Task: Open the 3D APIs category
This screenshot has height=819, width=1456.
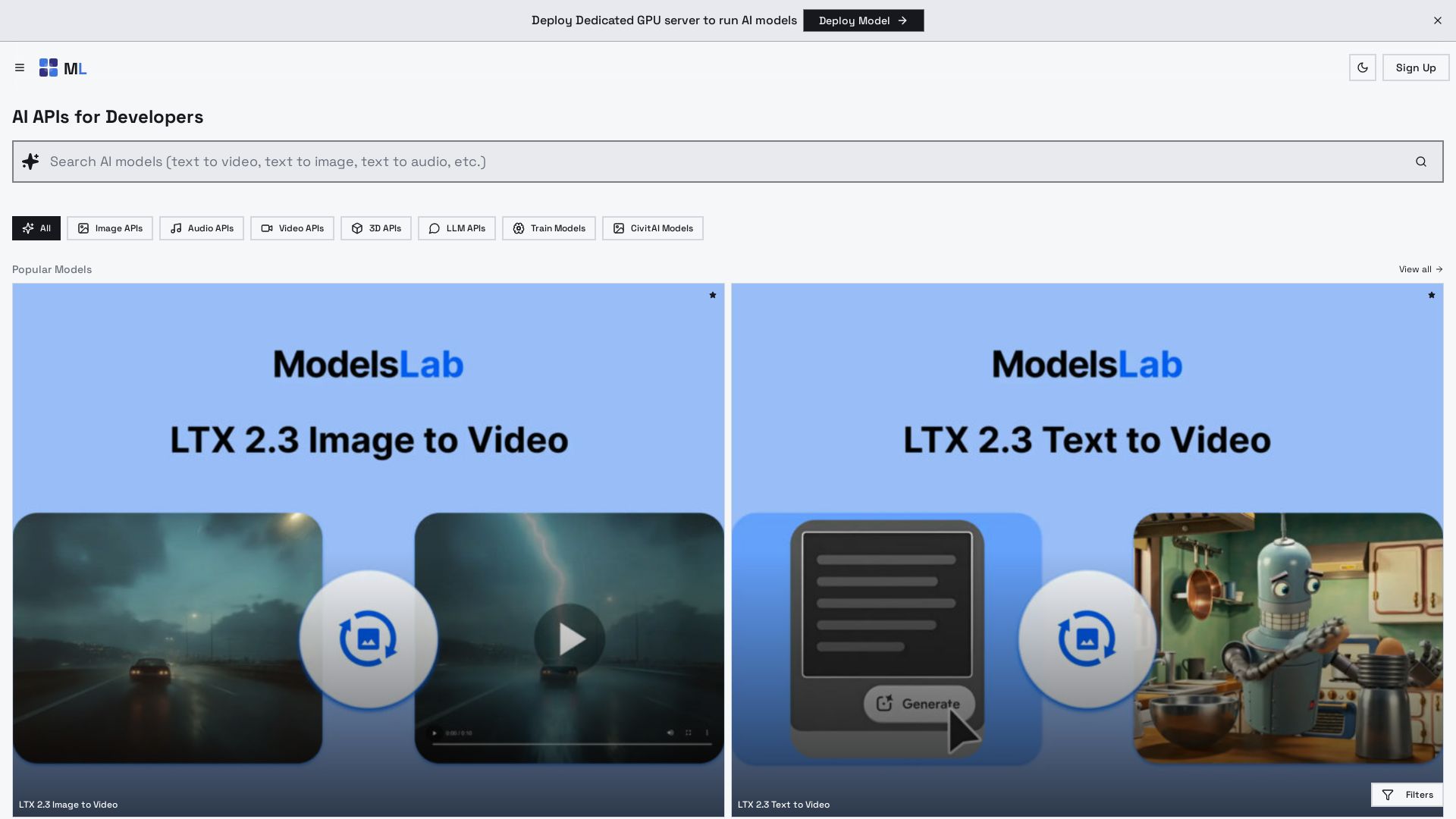Action: [x=376, y=228]
